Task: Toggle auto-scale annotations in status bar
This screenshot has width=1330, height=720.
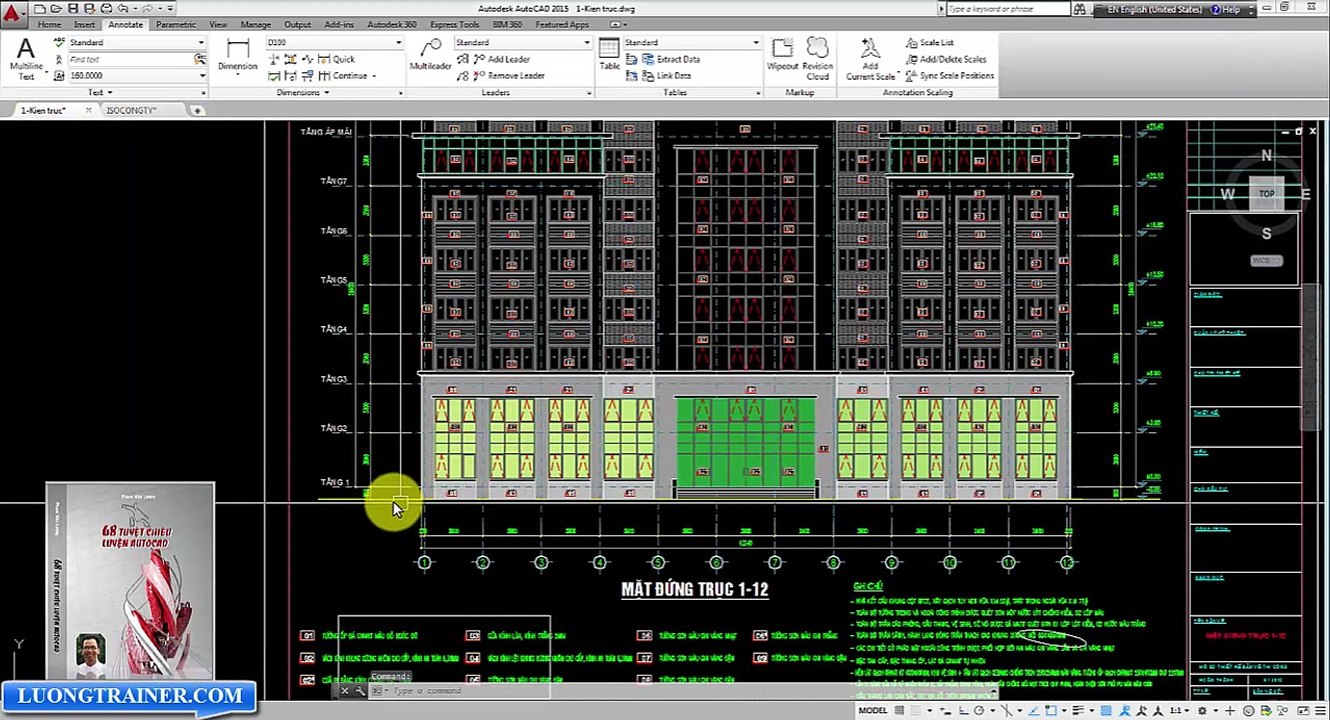Action: pos(1141,710)
